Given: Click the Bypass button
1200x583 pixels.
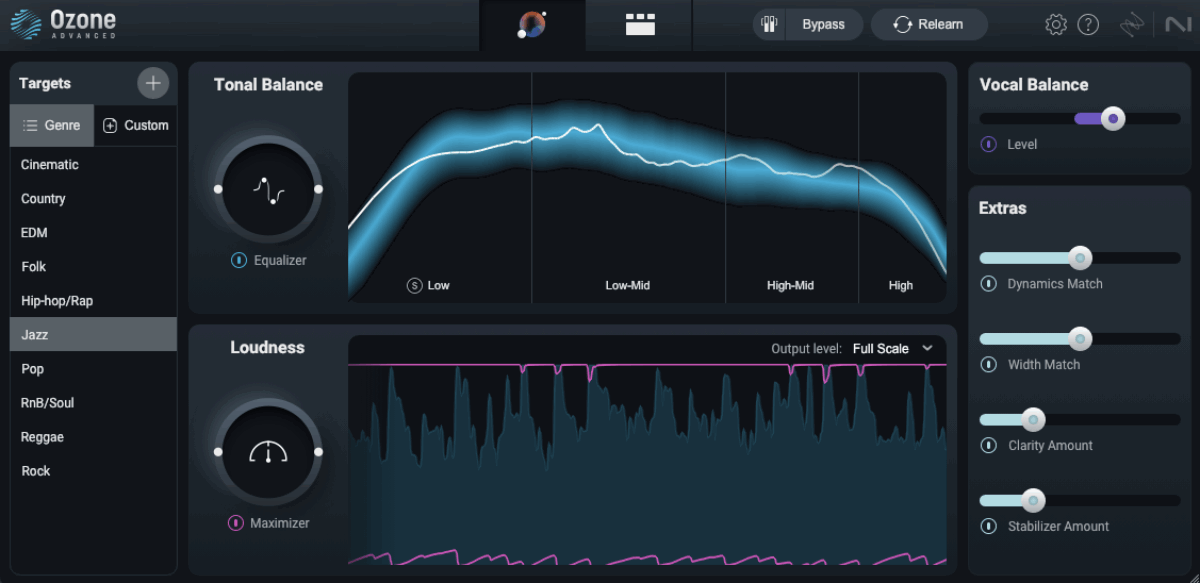Looking at the screenshot, I should point(823,24).
